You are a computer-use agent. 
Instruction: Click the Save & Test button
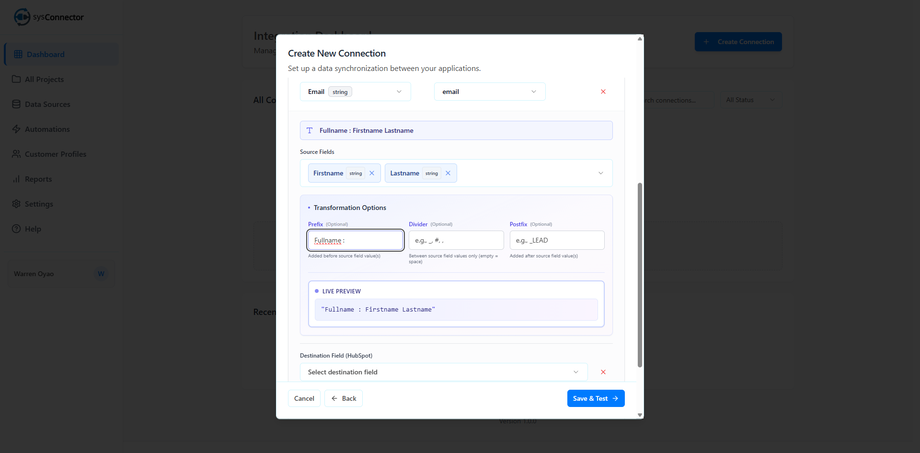pos(596,398)
